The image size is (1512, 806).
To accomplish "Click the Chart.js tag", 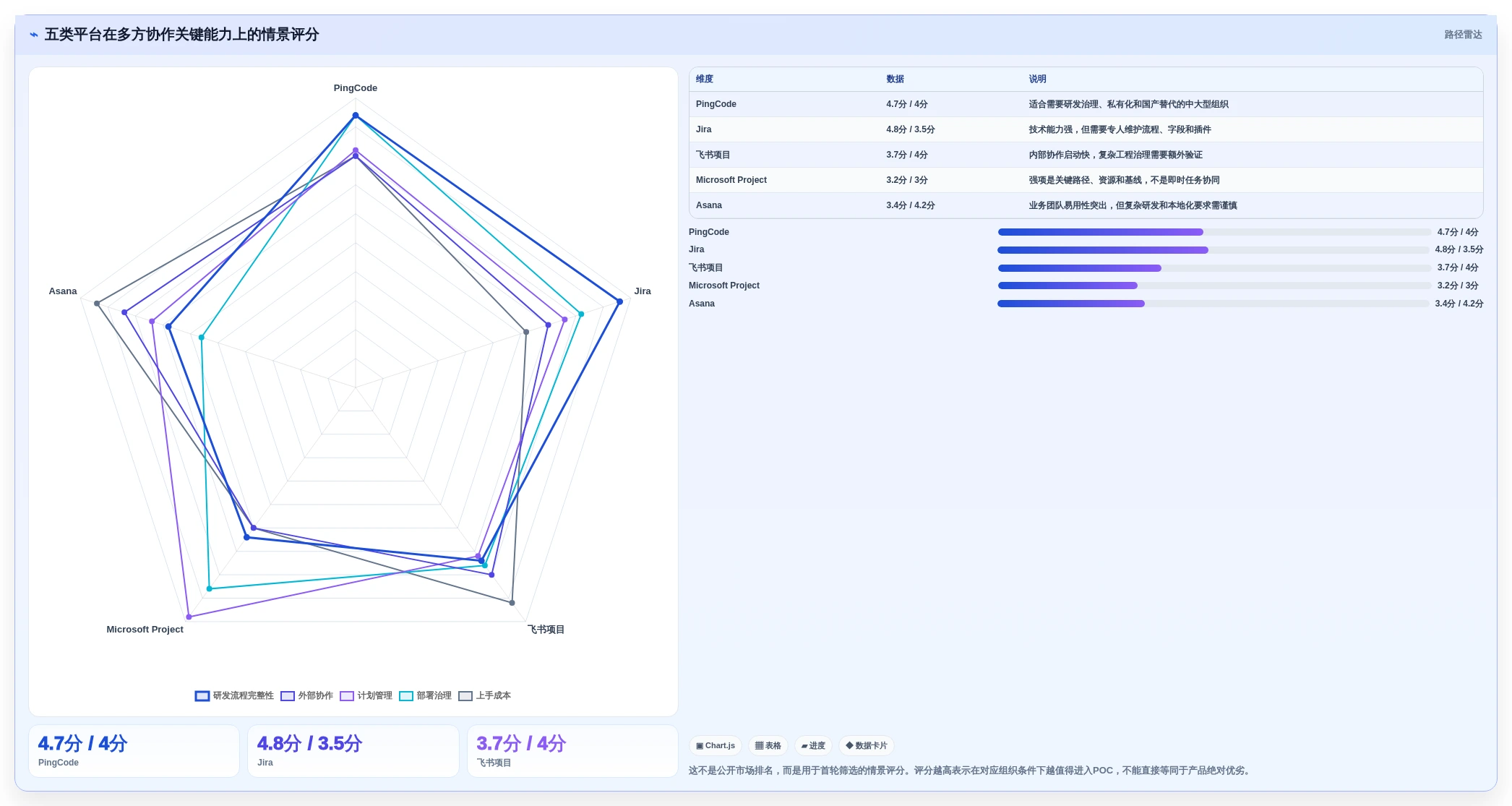I will pyautogui.click(x=716, y=745).
